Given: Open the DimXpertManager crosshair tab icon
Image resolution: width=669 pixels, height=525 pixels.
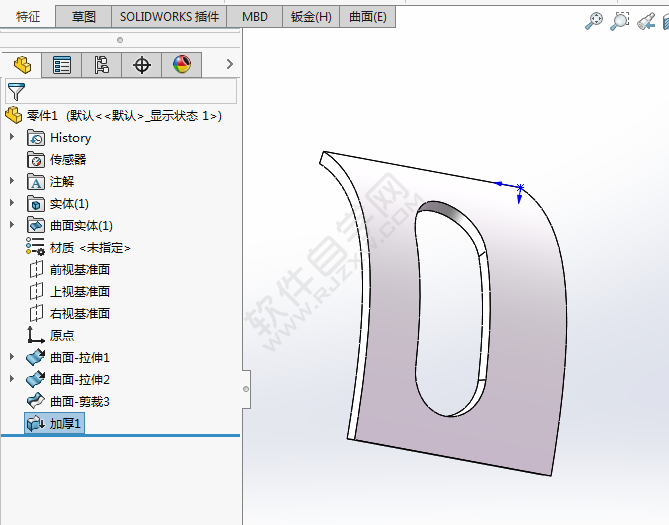Looking at the screenshot, I should pos(142,65).
